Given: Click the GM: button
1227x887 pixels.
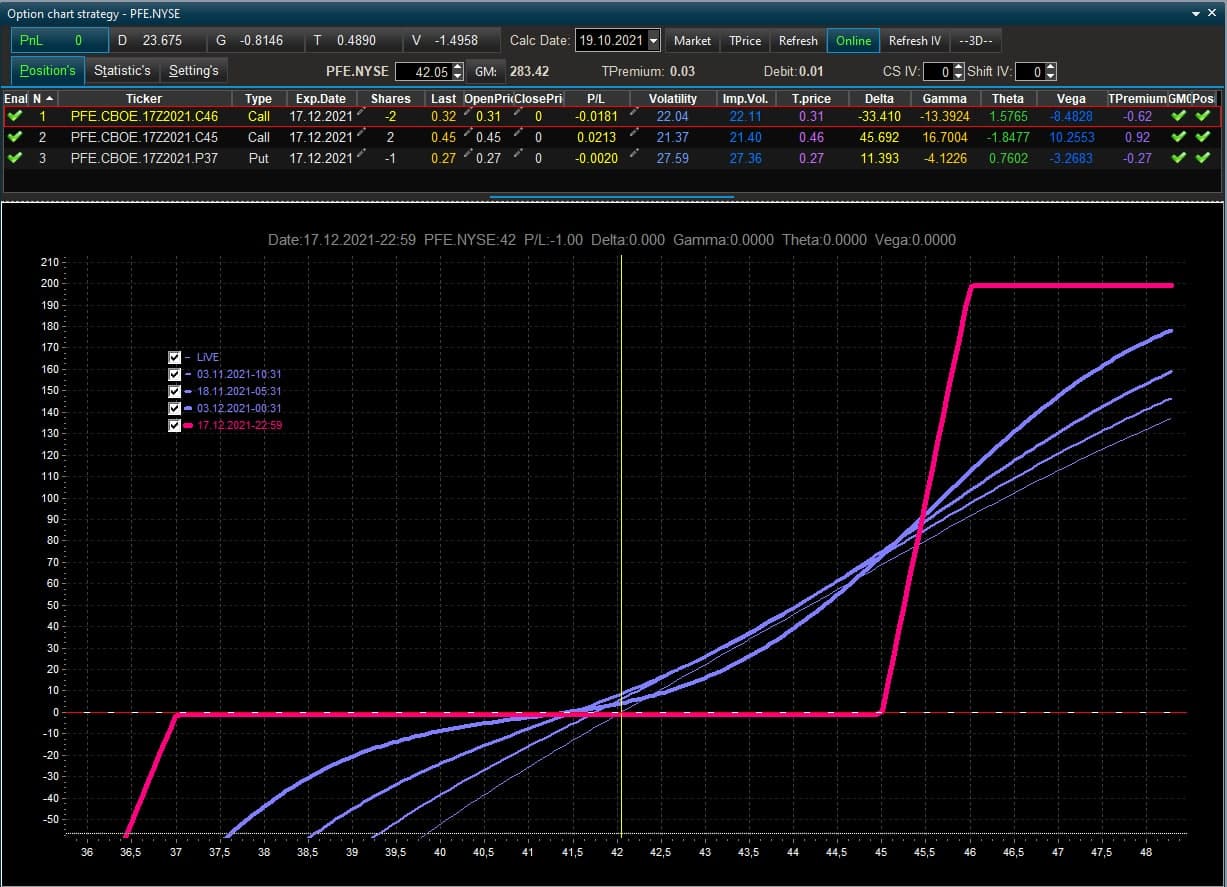Looking at the screenshot, I should click(485, 71).
